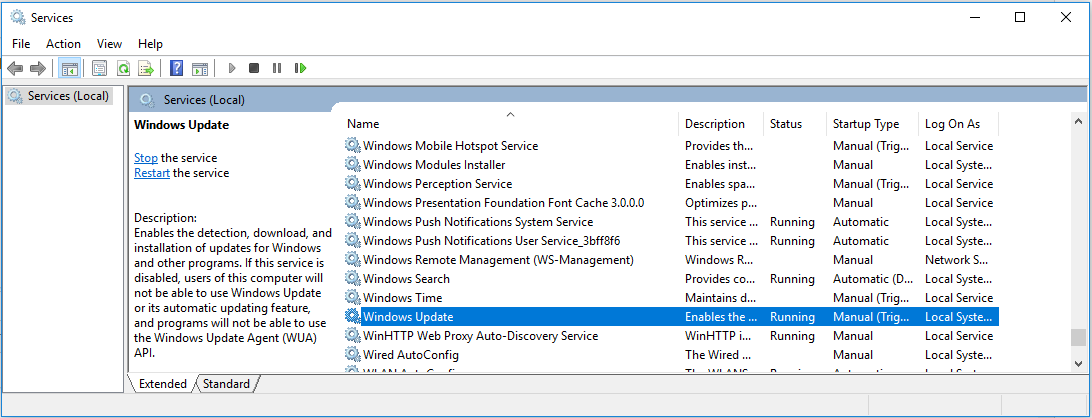The width and height of the screenshot is (1092, 418).
Task: Open the Help menu
Action: coord(150,43)
